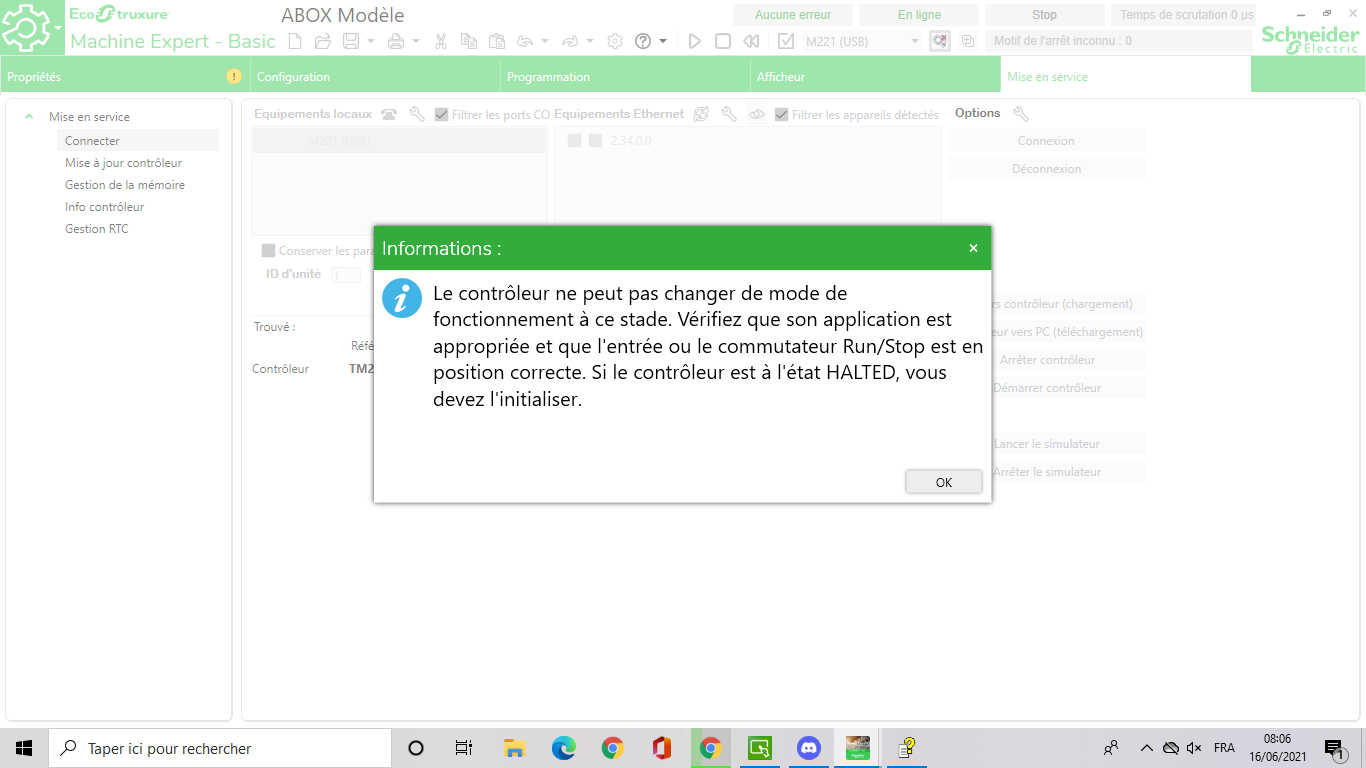Click the help question mark icon
The image size is (1366, 768).
pyautogui.click(x=643, y=41)
